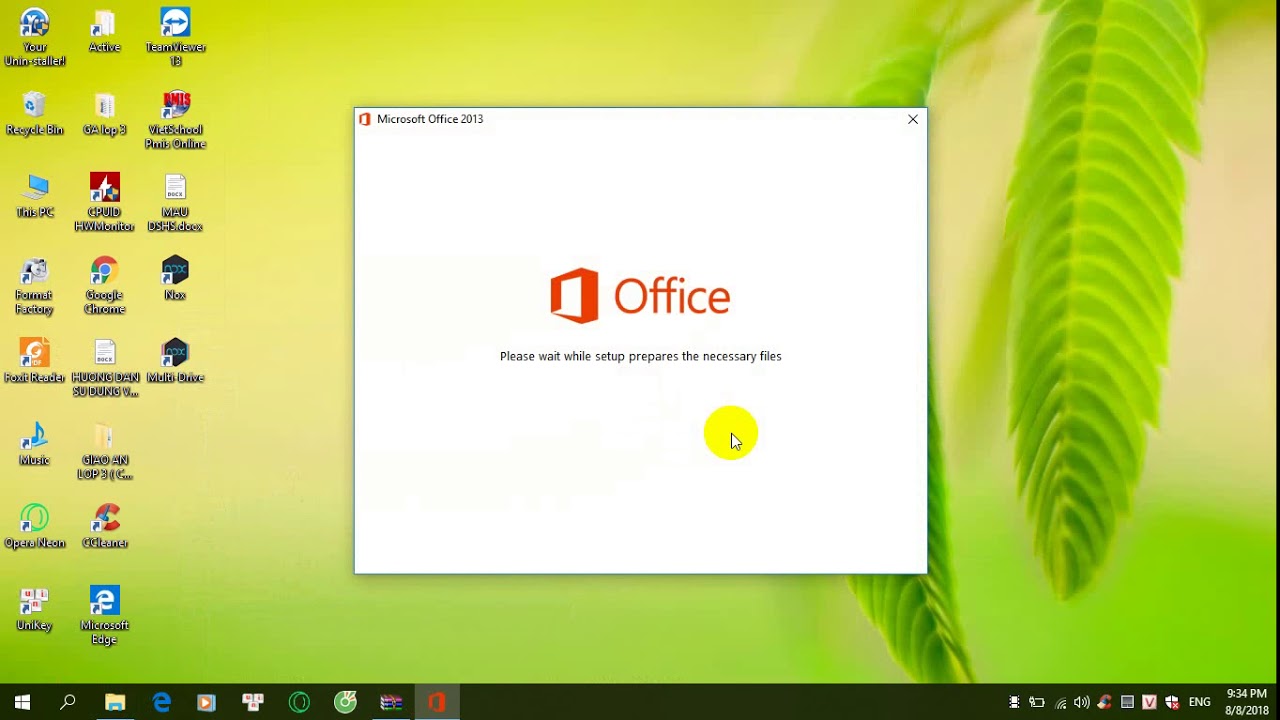The width and height of the screenshot is (1280, 720).
Task: Launch Nox desktop shortcut
Action: (x=175, y=278)
